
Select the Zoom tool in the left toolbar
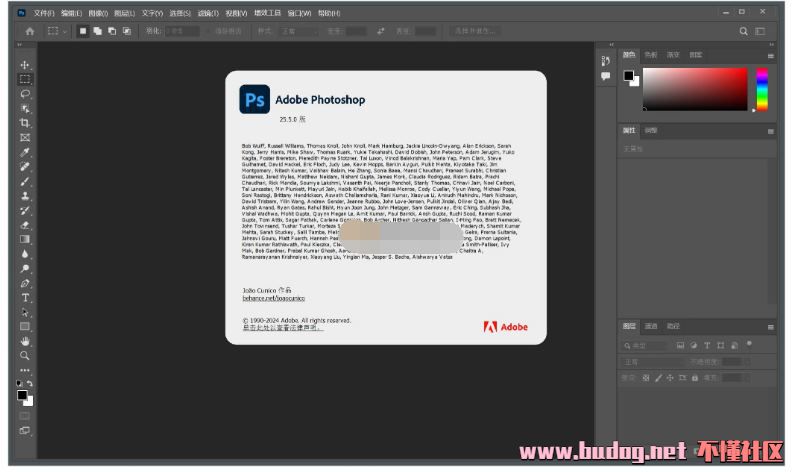click(25, 356)
